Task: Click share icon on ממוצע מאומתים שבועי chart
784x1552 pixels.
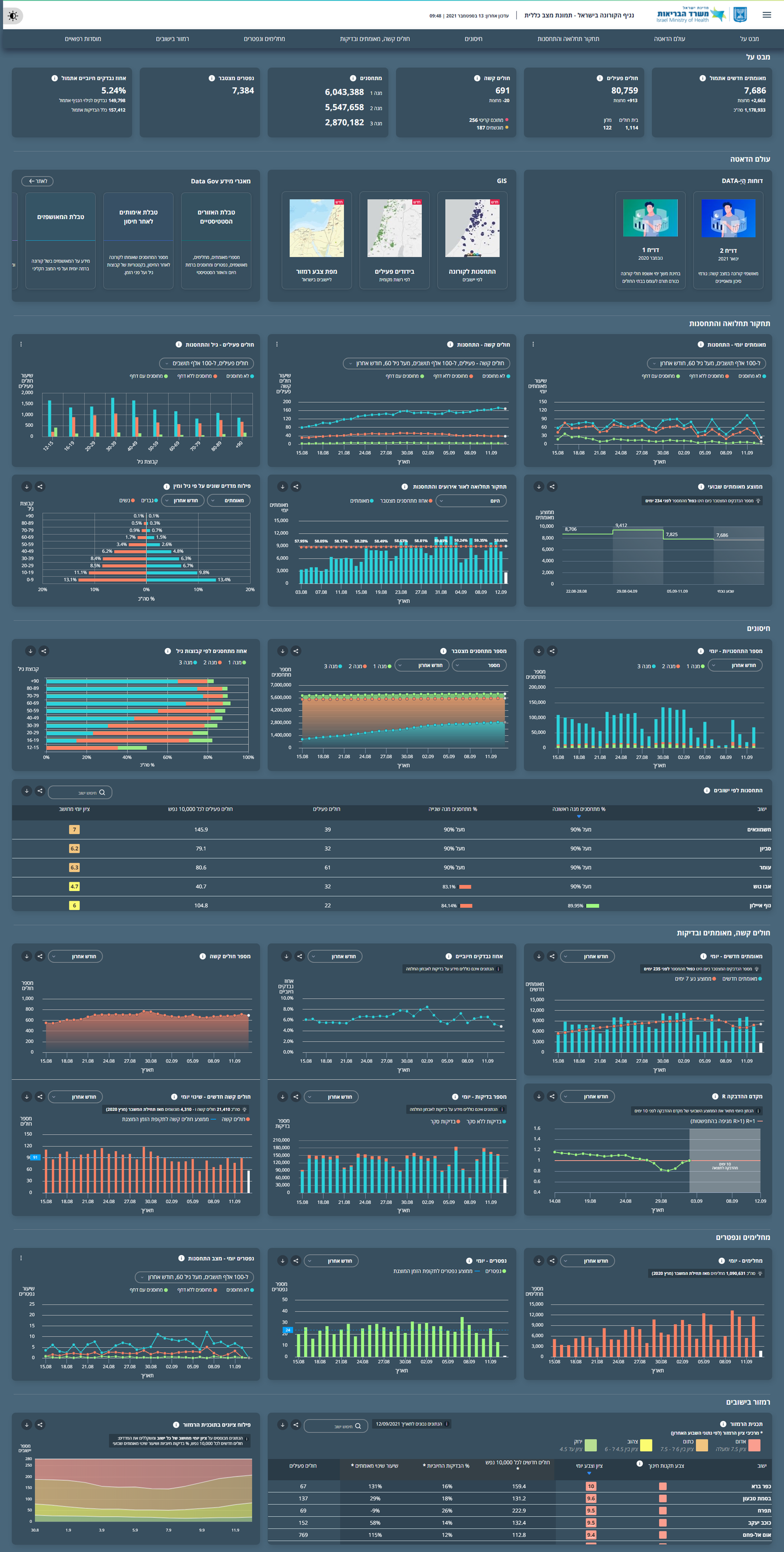Action: point(552,487)
